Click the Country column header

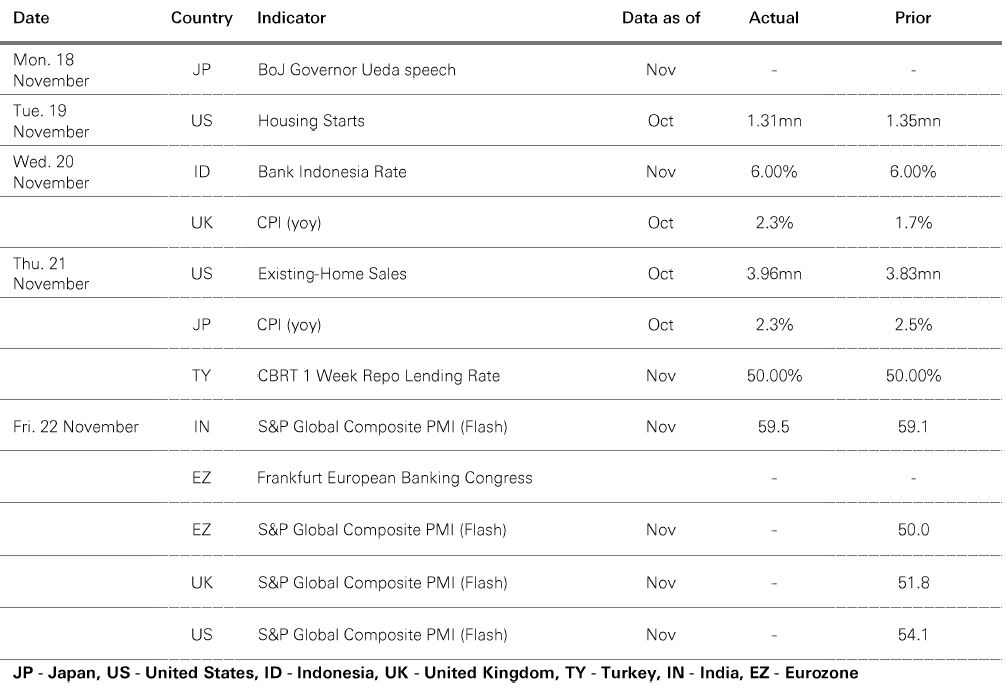point(201,18)
